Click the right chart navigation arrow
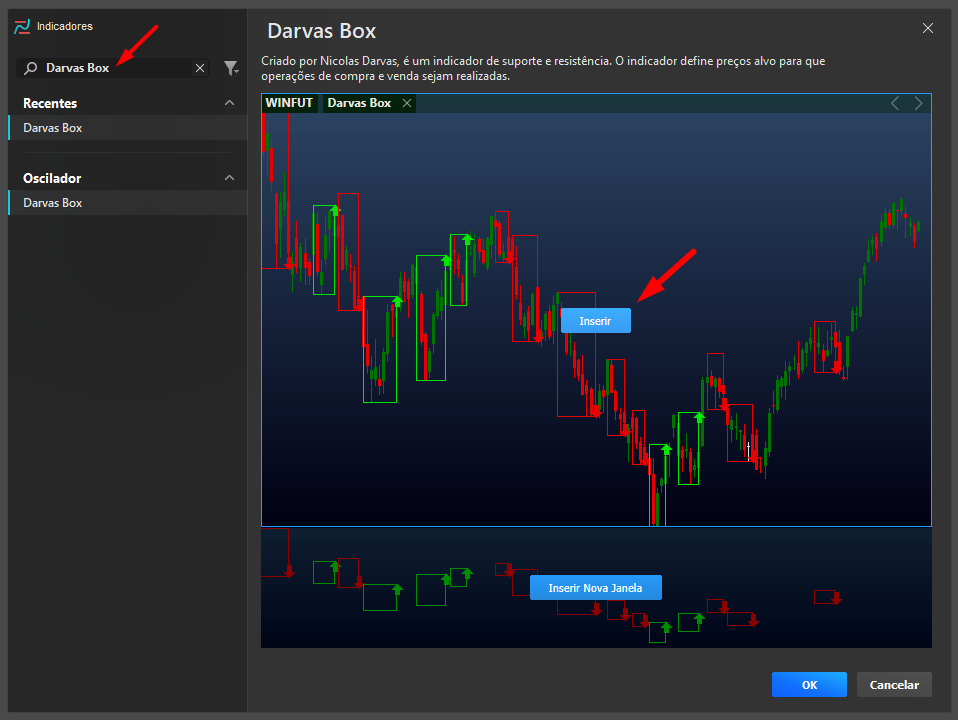Screen dimensions: 958x720 (x=919, y=102)
